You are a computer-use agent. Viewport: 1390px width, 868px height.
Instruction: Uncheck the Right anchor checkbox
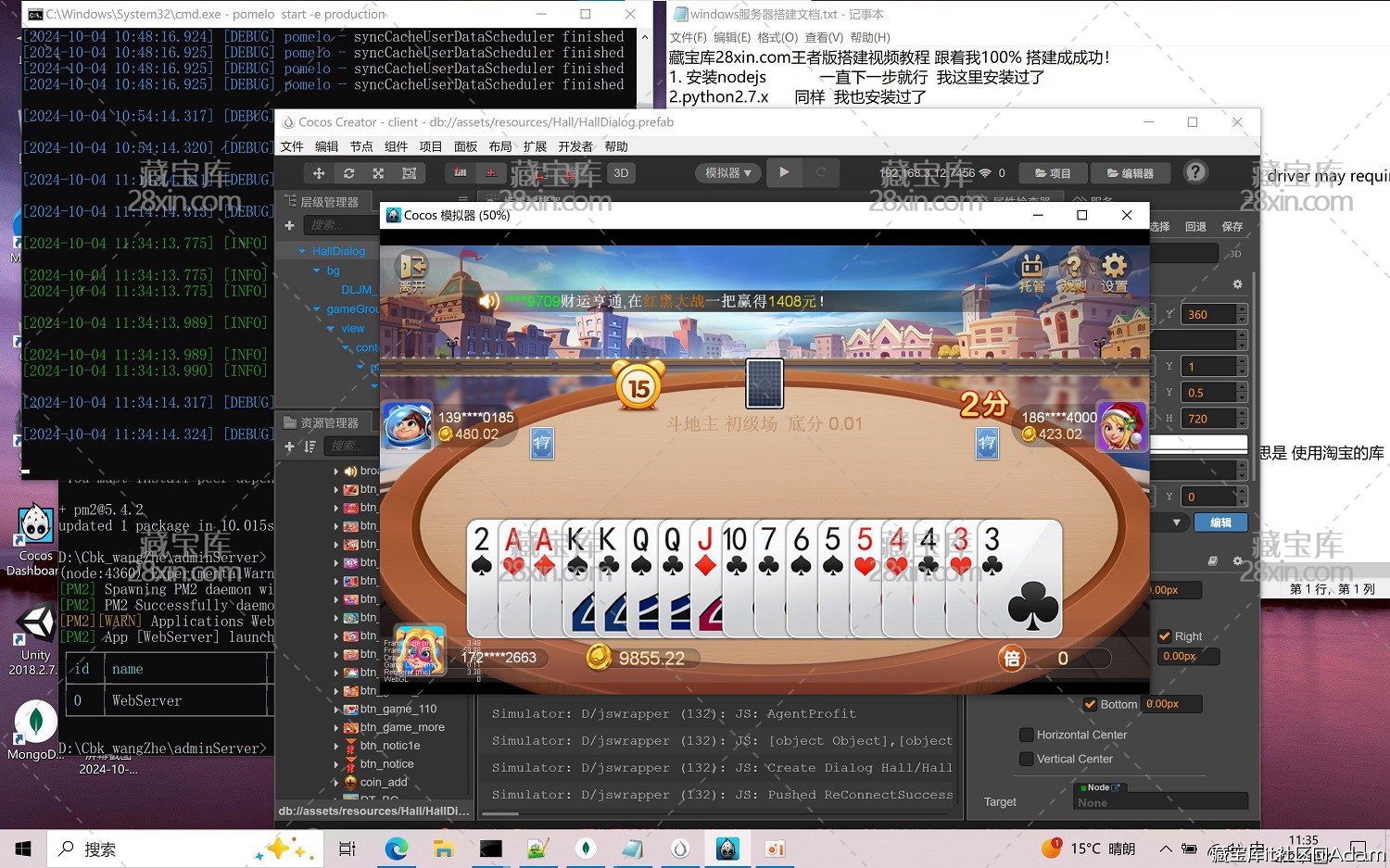(x=1166, y=636)
